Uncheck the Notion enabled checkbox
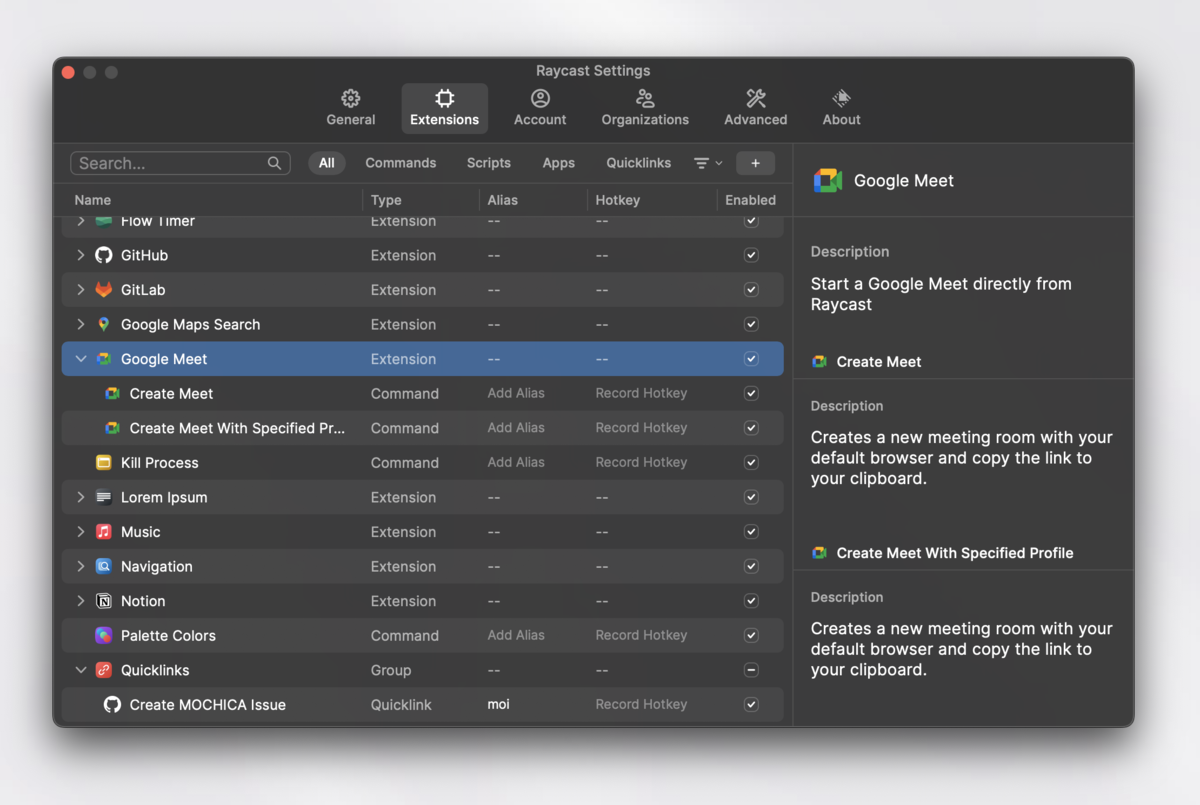The image size is (1200, 805). (751, 601)
